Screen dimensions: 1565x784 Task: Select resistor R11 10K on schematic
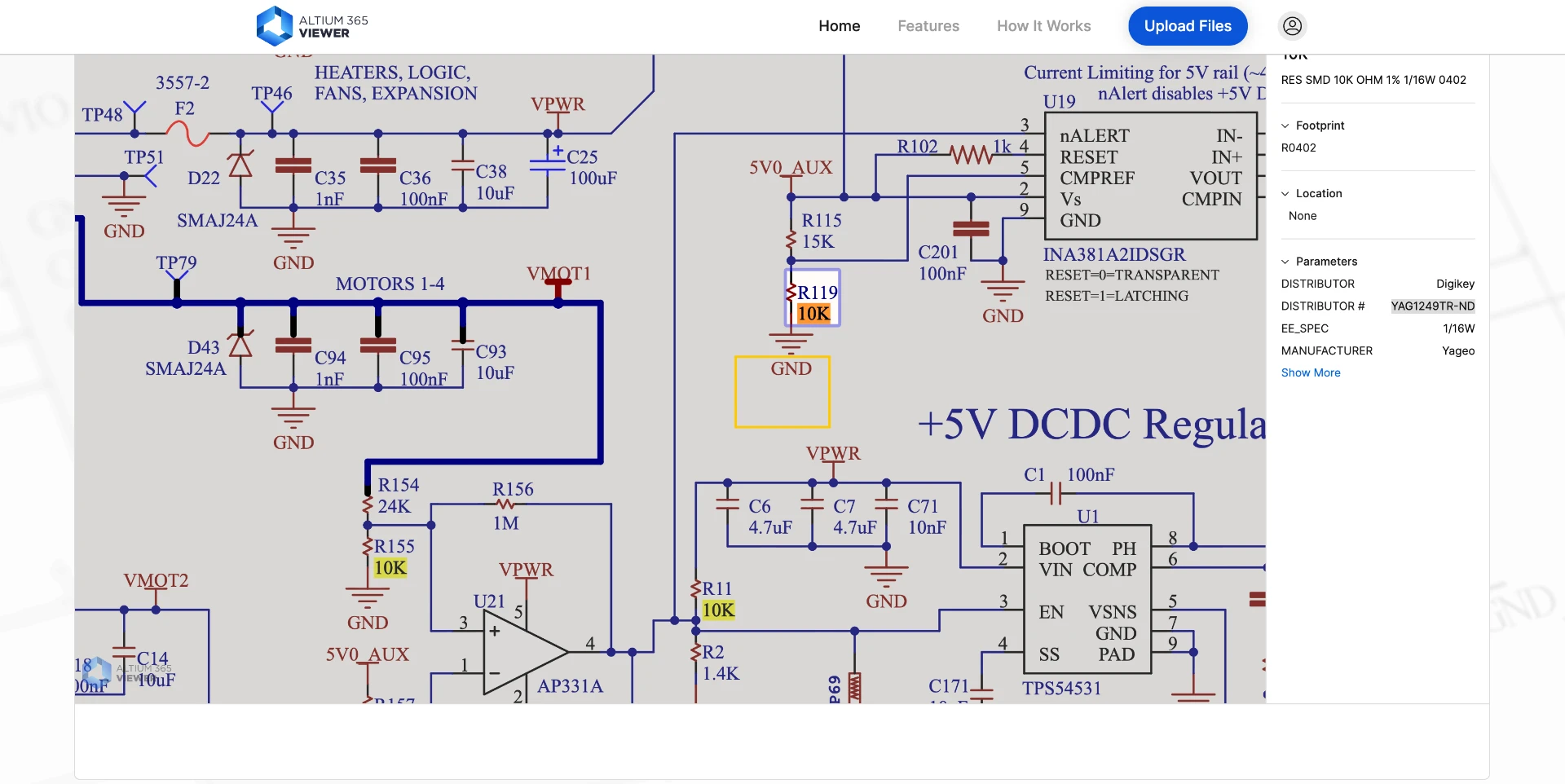tap(715, 599)
